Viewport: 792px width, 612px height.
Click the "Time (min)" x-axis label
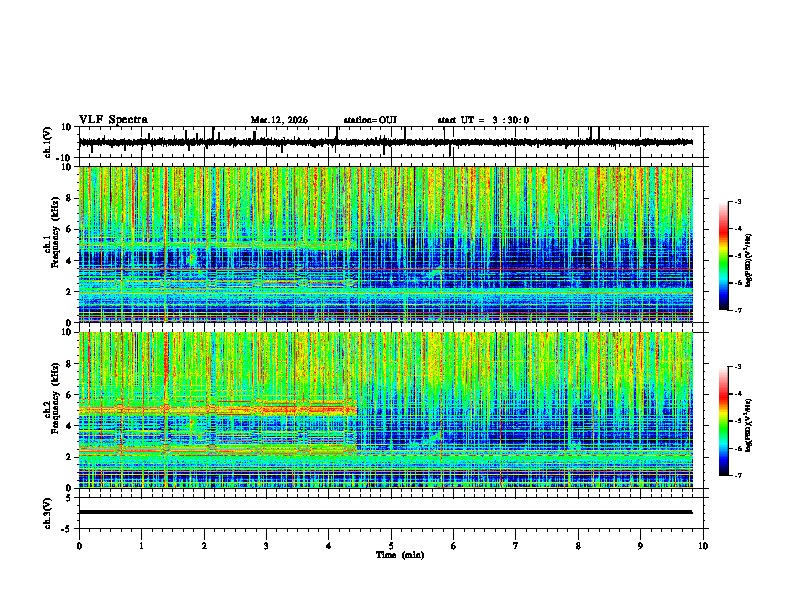point(400,555)
